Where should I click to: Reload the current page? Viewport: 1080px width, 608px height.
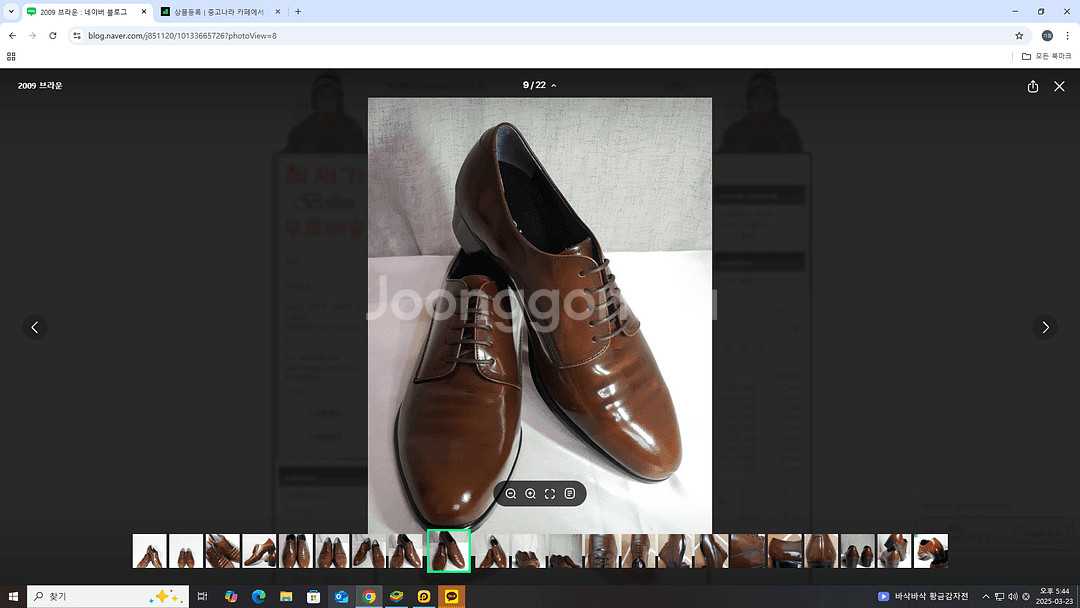click(53, 36)
